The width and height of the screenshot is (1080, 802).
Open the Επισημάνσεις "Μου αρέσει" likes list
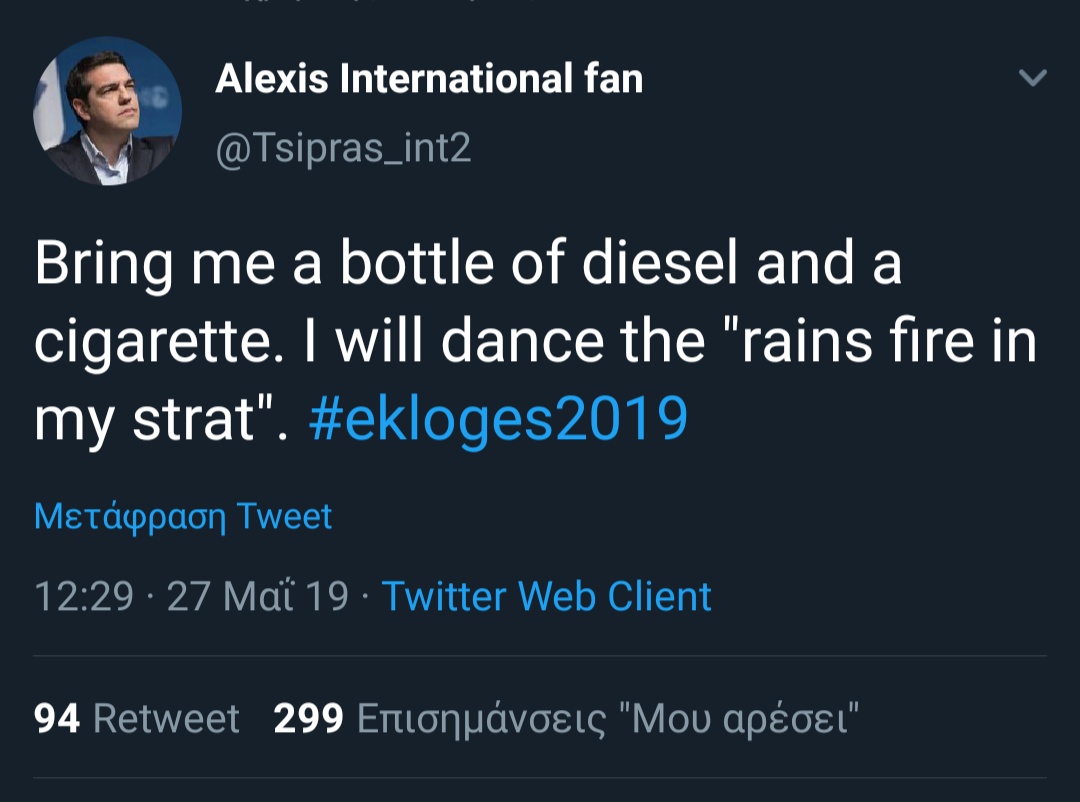pyautogui.click(x=608, y=718)
